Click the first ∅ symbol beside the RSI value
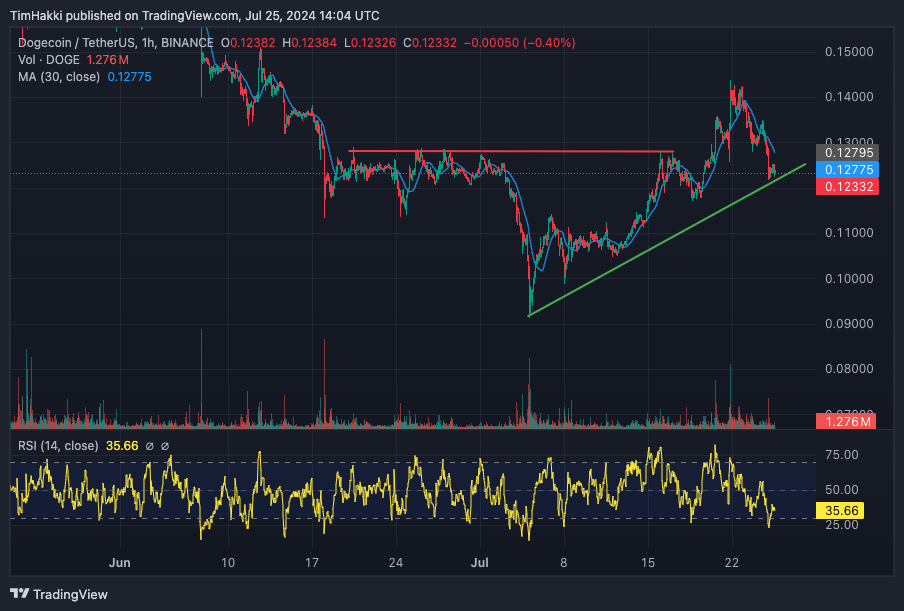The height and width of the screenshot is (611, 904). (x=149, y=446)
